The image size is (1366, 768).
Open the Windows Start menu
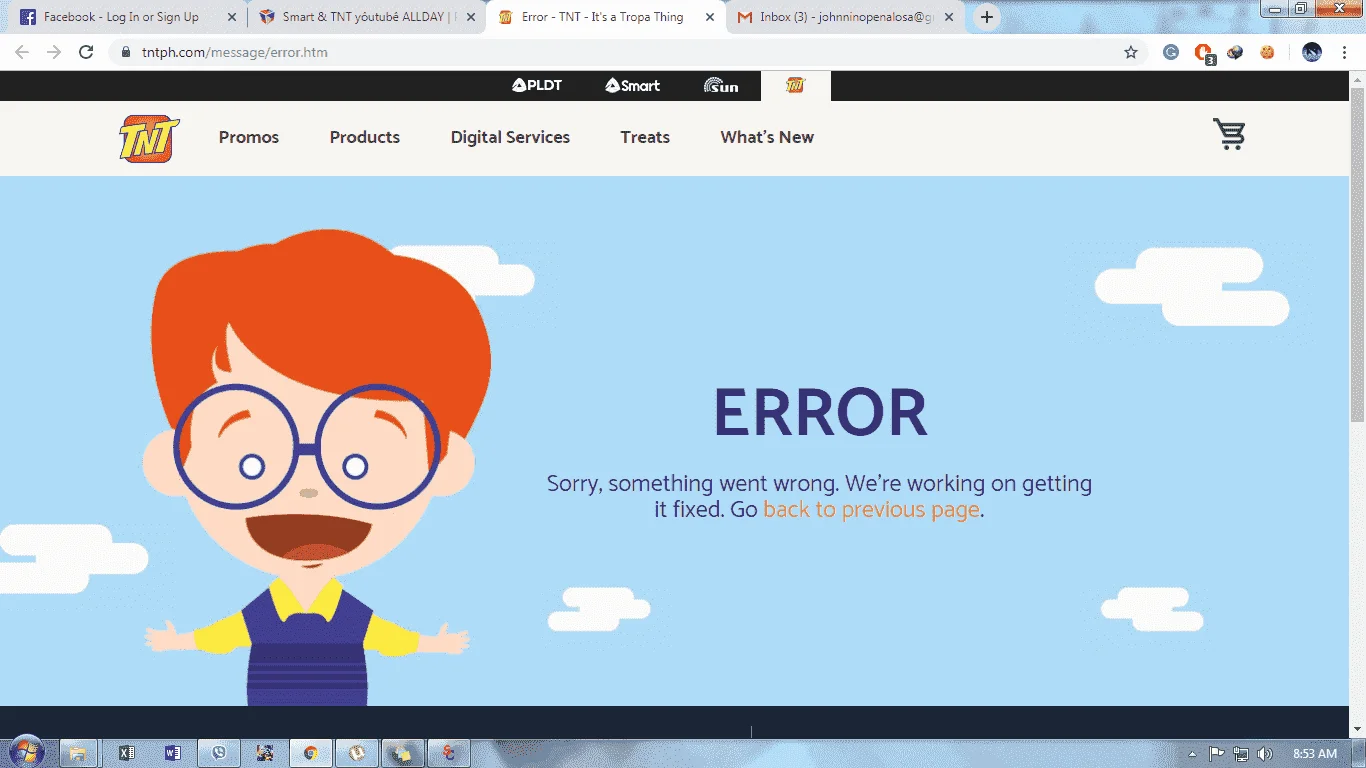click(x=25, y=753)
